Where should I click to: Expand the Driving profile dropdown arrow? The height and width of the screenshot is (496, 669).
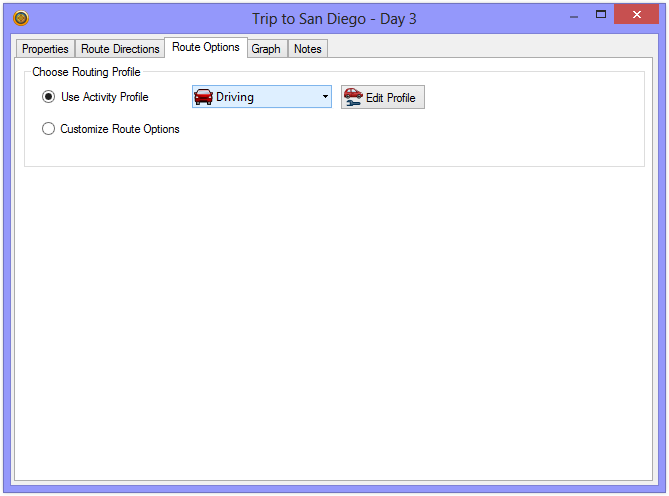tap(325, 97)
